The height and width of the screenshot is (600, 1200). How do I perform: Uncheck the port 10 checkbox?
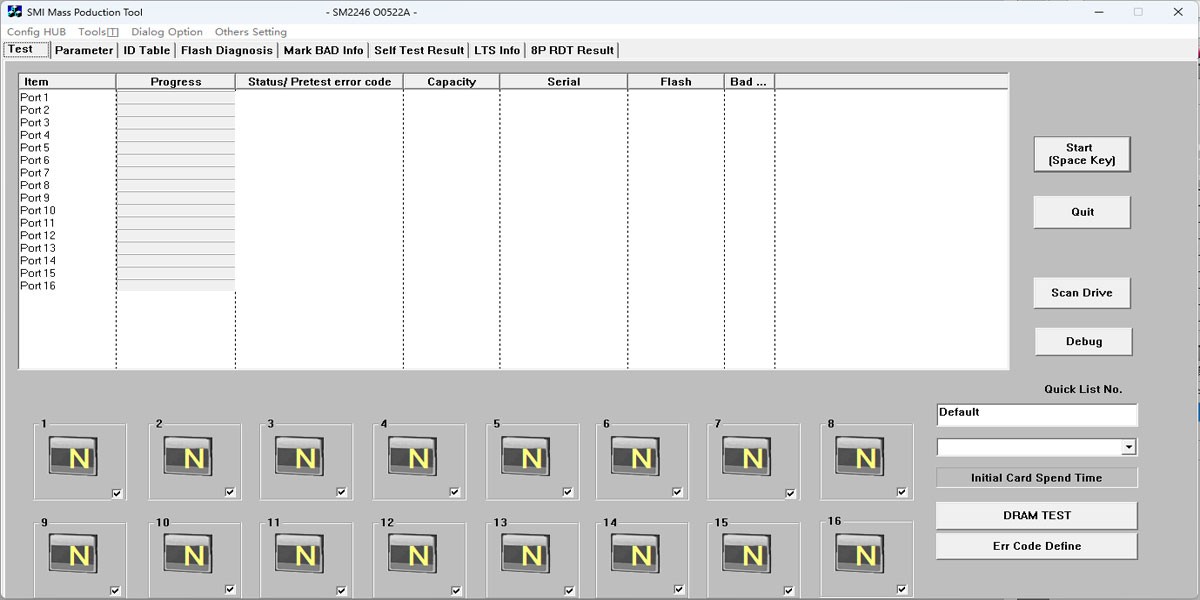tap(230, 589)
